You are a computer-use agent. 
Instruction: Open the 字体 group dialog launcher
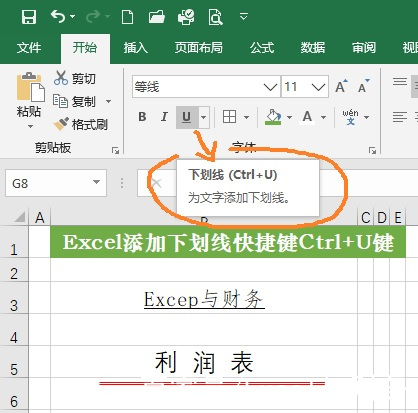click(372, 151)
